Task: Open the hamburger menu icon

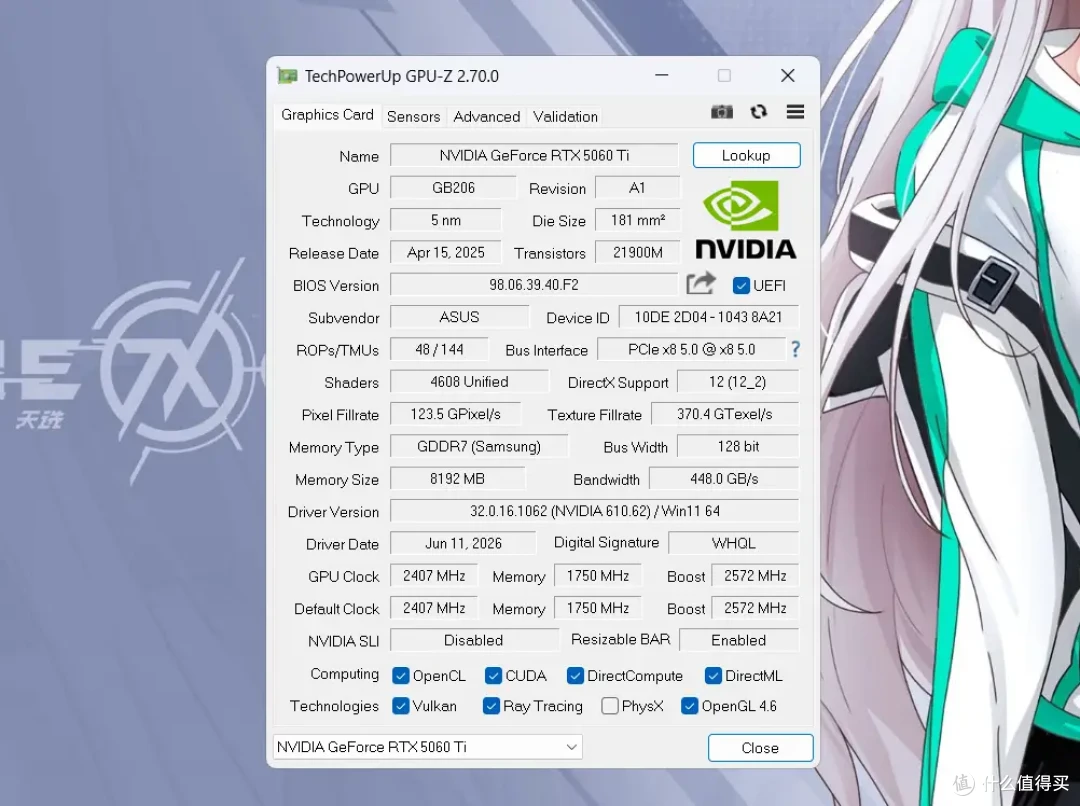Action: pyautogui.click(x=795, y=112)
